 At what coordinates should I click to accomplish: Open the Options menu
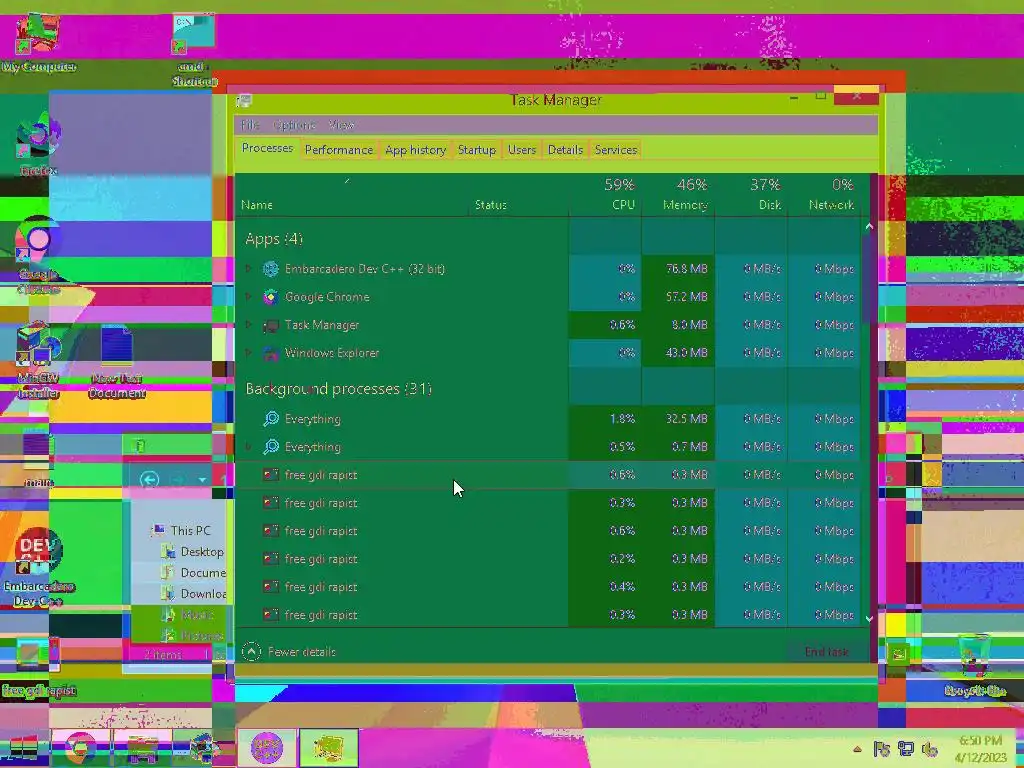[x=294, y=125]
